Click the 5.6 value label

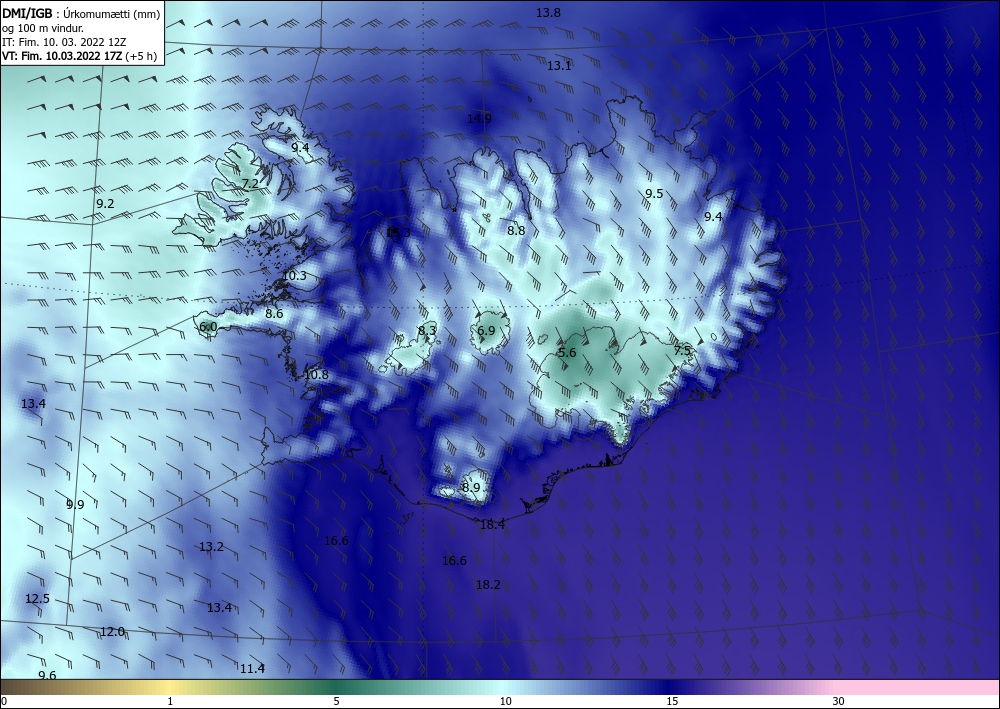pyautogui.click(x=567, y=353)
